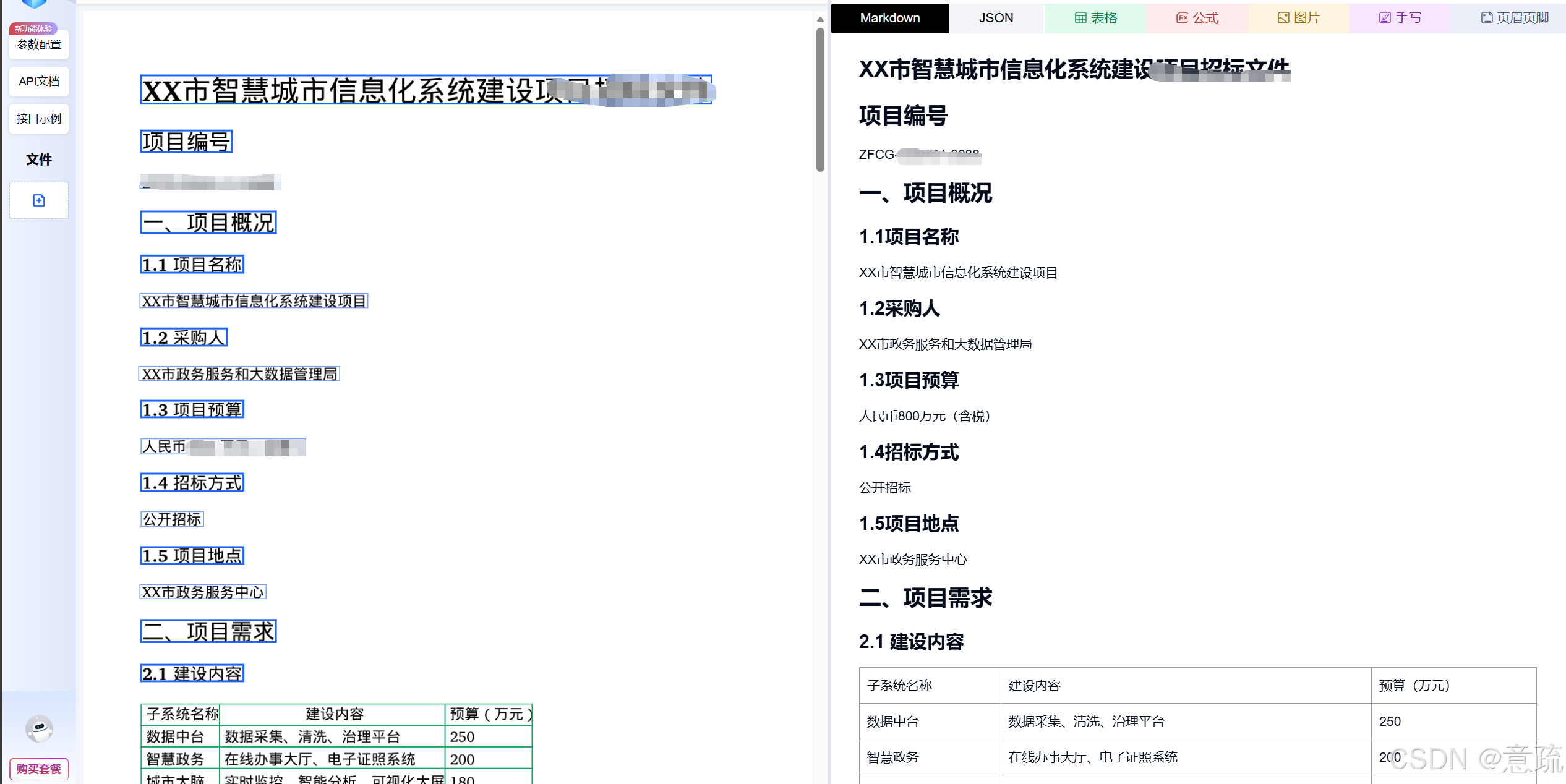Click the 250 budget cell in Markdown table

1453,722
